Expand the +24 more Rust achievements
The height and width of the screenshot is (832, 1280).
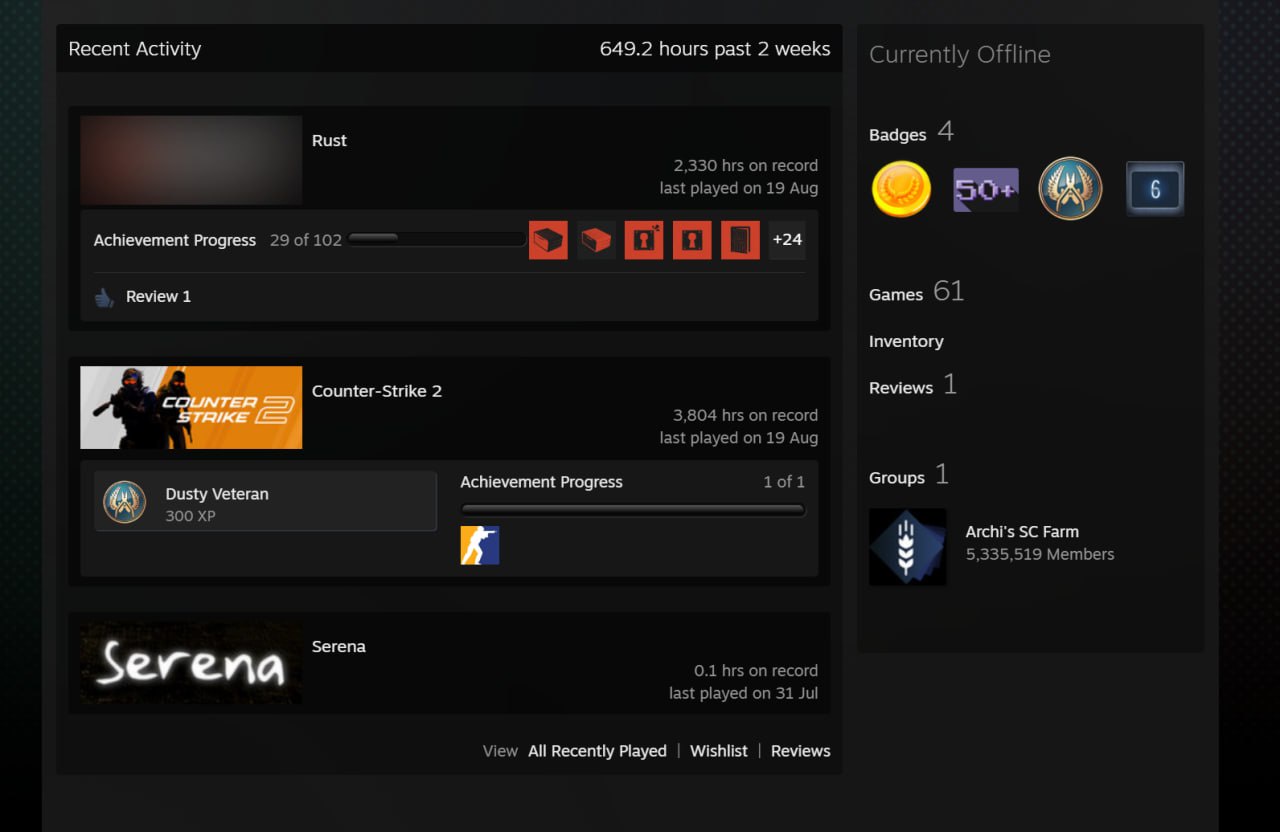tap(787, 240)
